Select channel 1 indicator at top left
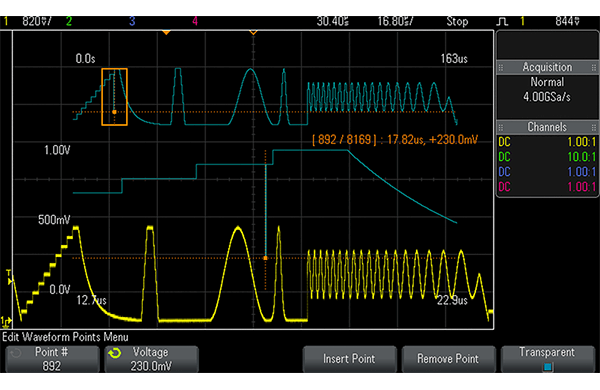This screenshot has height=390, width=600. [x=5, y=21]
